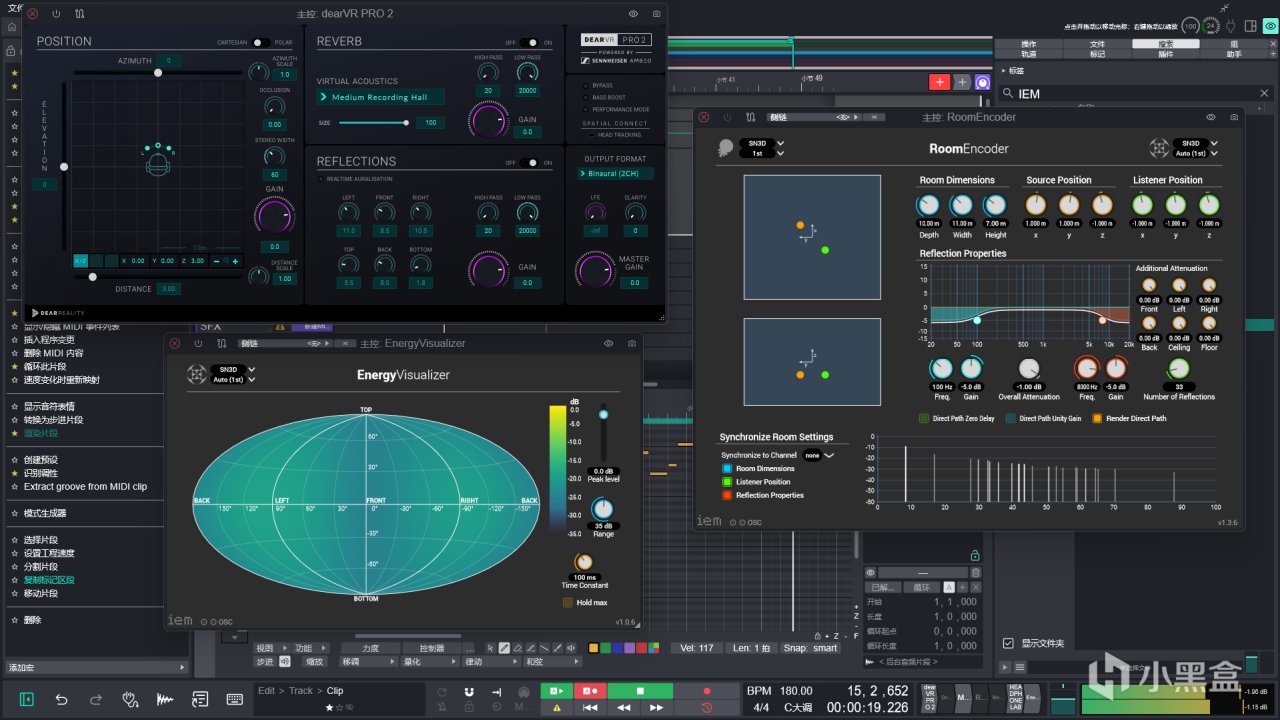This screenshot has height=720, width=1280.
Task: Switch to 标记 tab in right panel
Action: 1097,54
